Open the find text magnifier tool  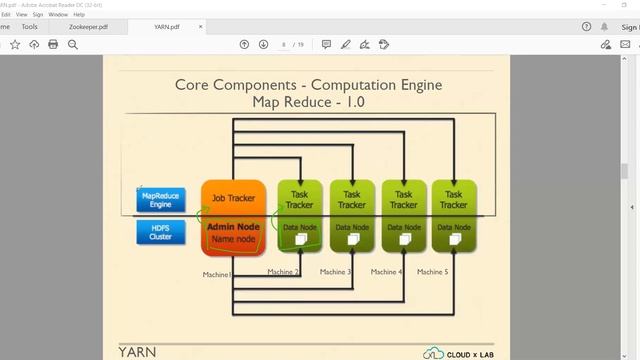point(73,44)
